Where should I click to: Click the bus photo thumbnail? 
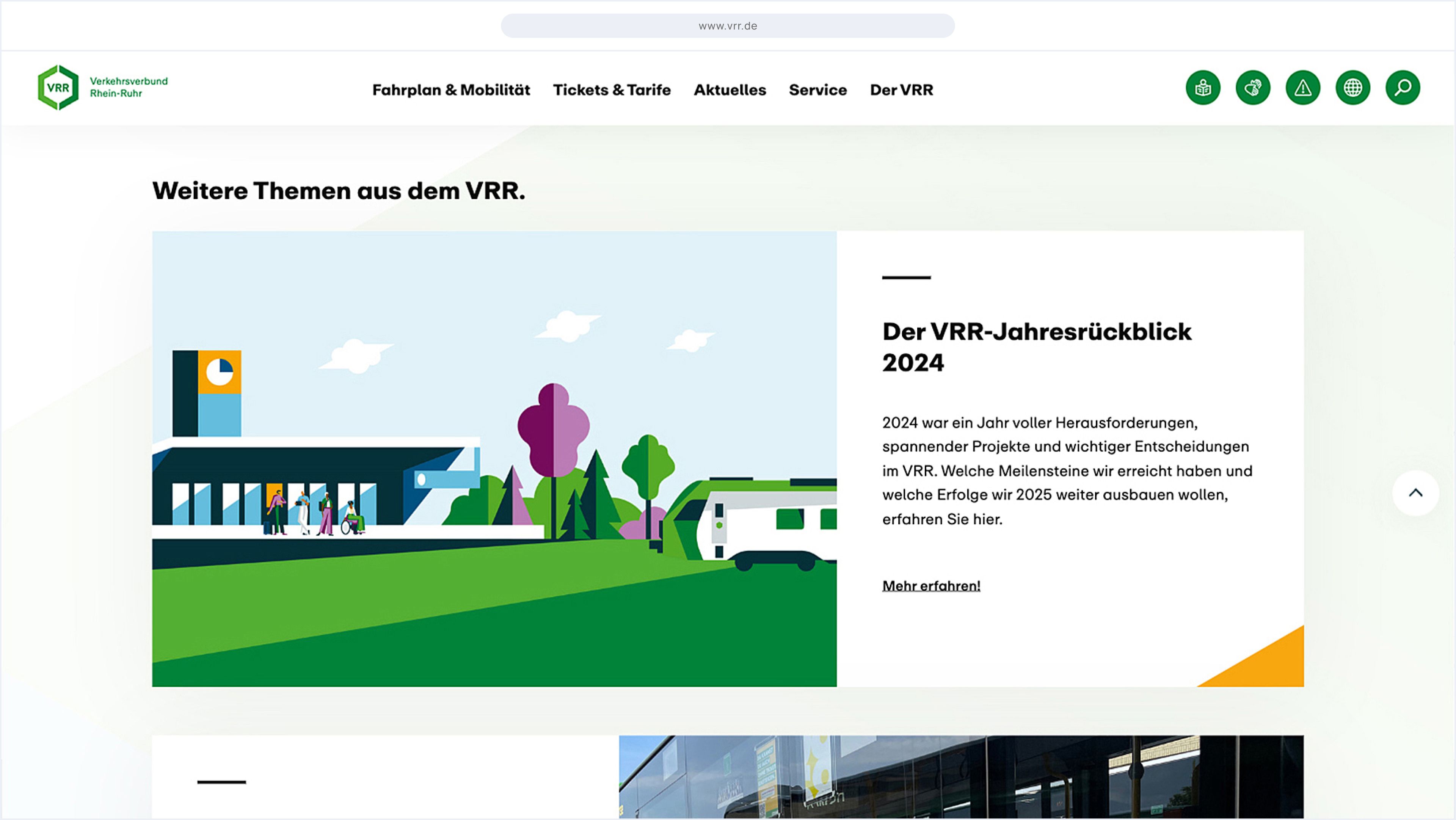coord(961,777)
